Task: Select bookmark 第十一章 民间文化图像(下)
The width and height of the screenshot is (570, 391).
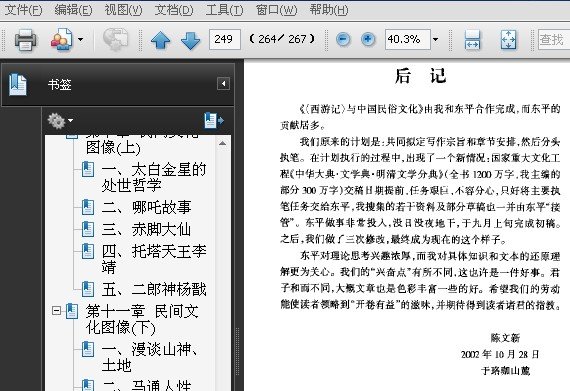Action: tap(142, 319)
